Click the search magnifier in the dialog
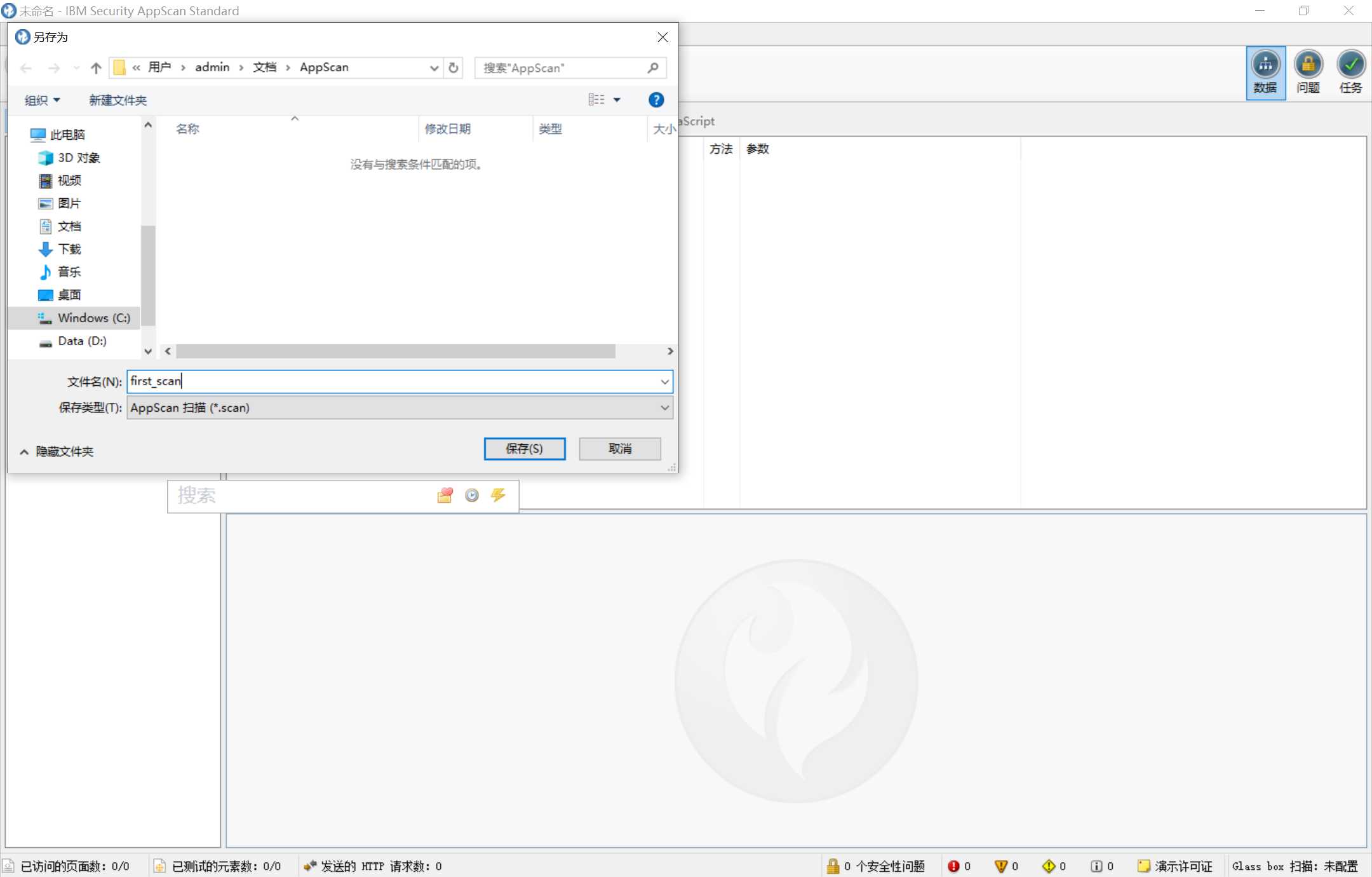This screenshot has width=1372, height=877. [x=653, y=68]
